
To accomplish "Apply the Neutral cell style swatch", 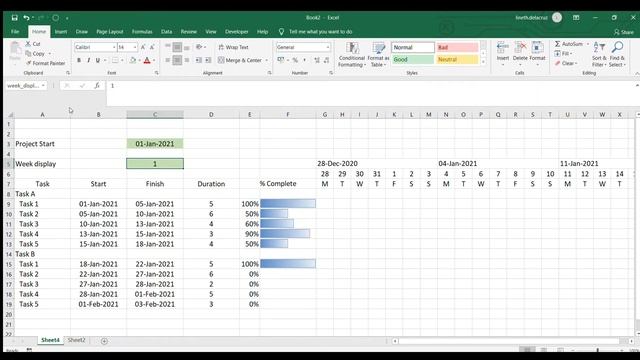I will (x=458, y=59).
